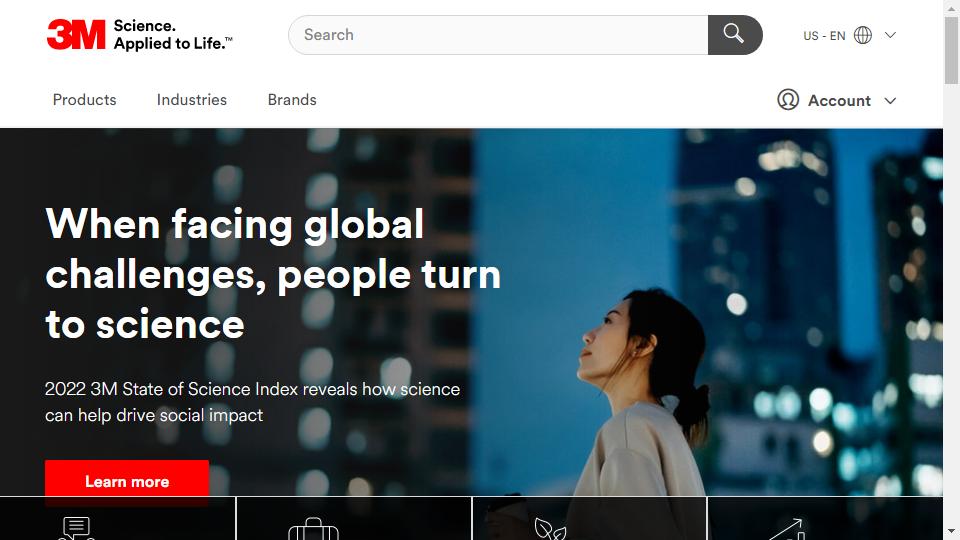This screenshot has height=540, width=960.
Task: Click the rising arrow chart icon tile
Action: [x=825, y=519]
